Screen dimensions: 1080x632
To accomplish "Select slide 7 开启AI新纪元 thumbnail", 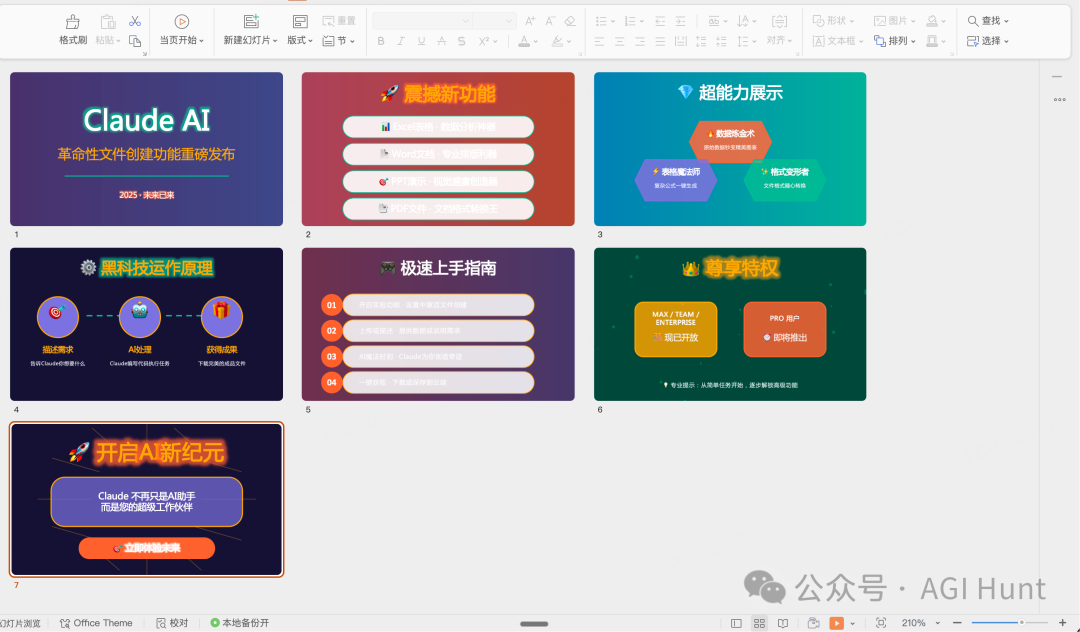I will [x=146, y=499].
